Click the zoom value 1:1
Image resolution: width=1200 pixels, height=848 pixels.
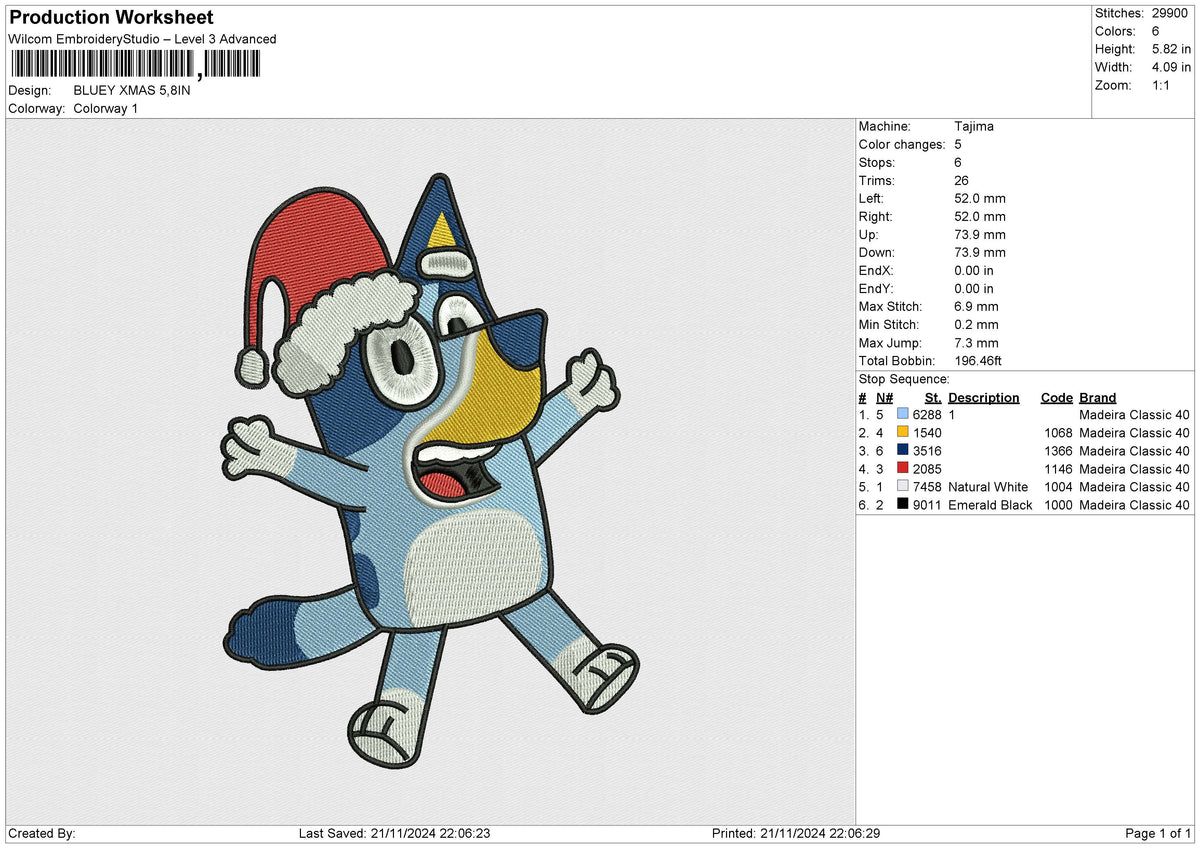[x=1162, y=85]
